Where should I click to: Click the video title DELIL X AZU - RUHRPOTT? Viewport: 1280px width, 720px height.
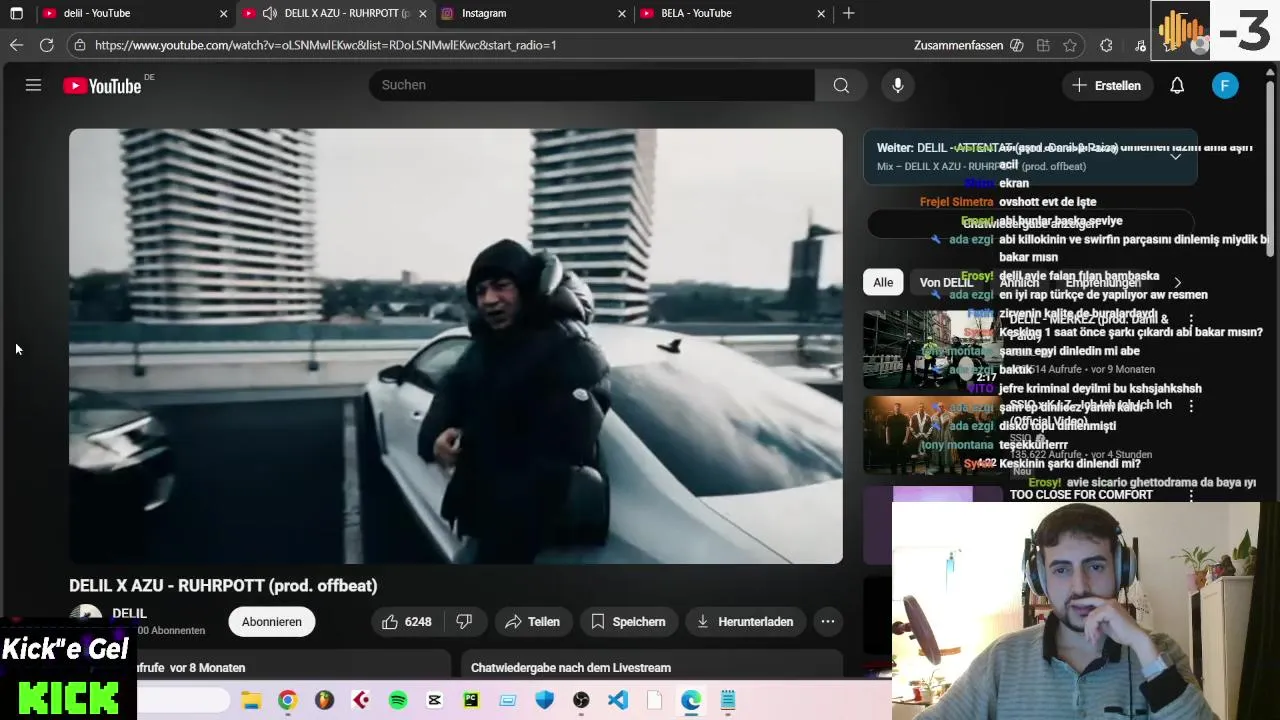point(223,586)
